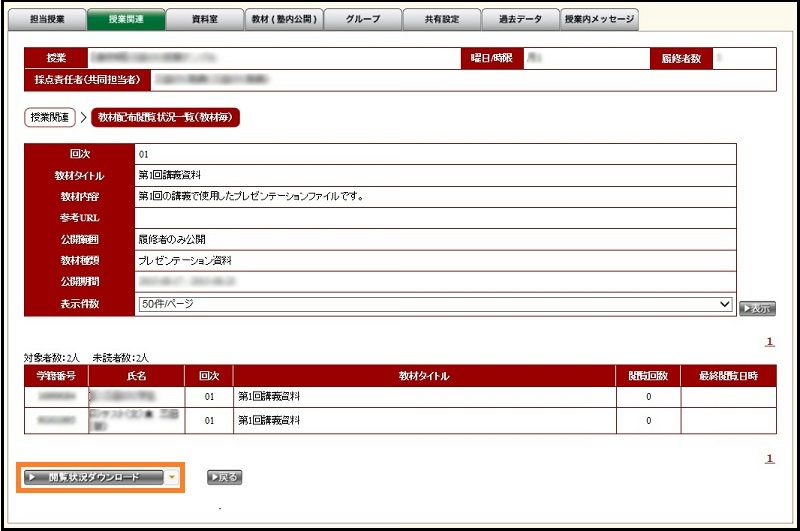800x531 pixels.
Task: Open the 授業内メッセージ tab
Action: (599, 19)
